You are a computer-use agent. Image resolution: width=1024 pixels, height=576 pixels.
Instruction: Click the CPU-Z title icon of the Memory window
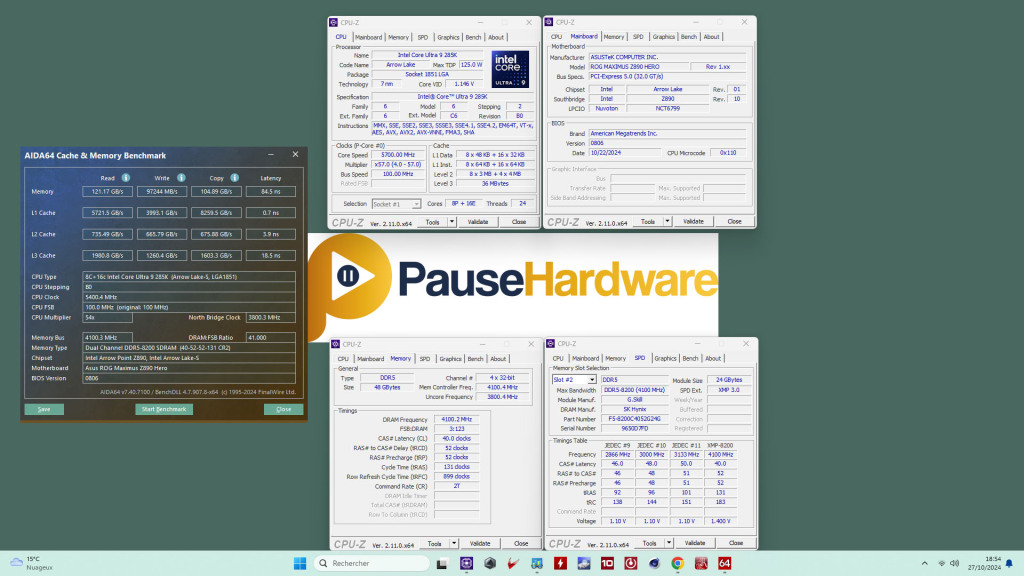pos(336,344)
